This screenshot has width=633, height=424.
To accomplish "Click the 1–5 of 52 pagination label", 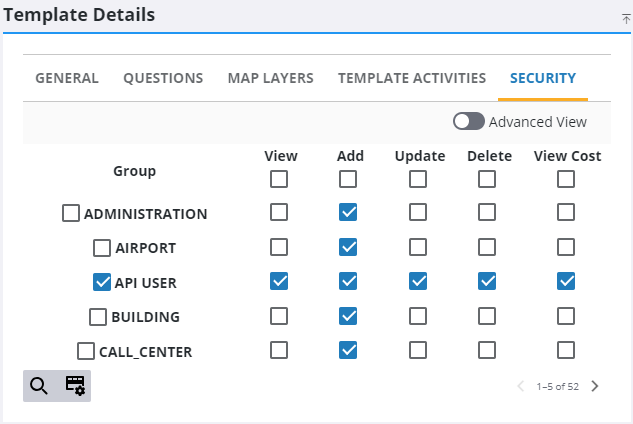I will (x=558, y=386).
